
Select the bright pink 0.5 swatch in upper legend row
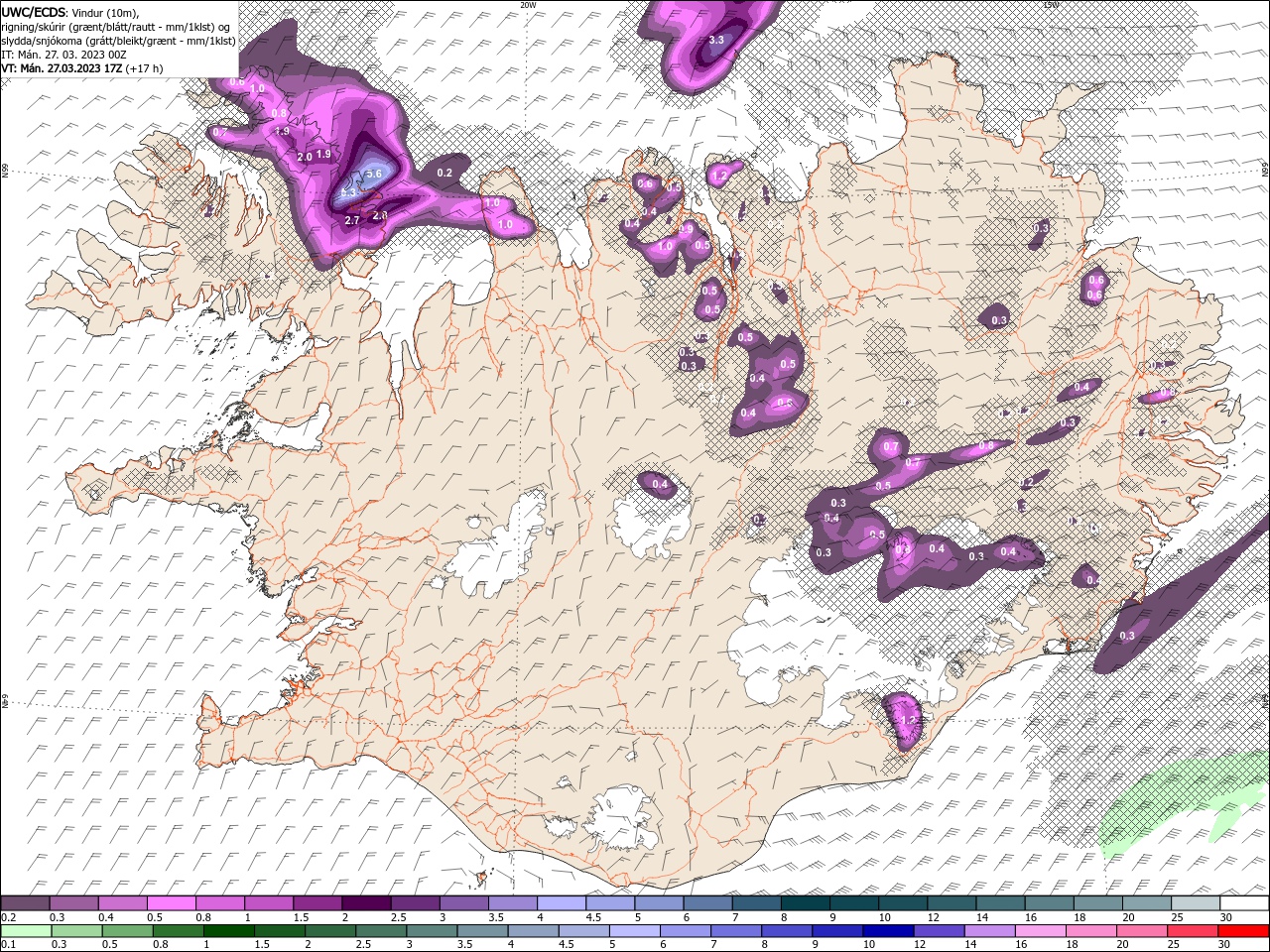coord(171,903)
